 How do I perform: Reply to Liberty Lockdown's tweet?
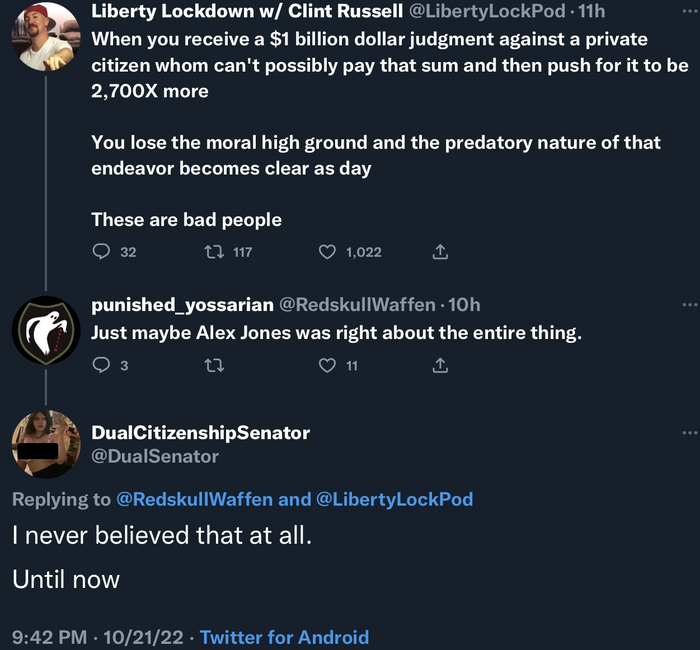(x=100, y=252)
